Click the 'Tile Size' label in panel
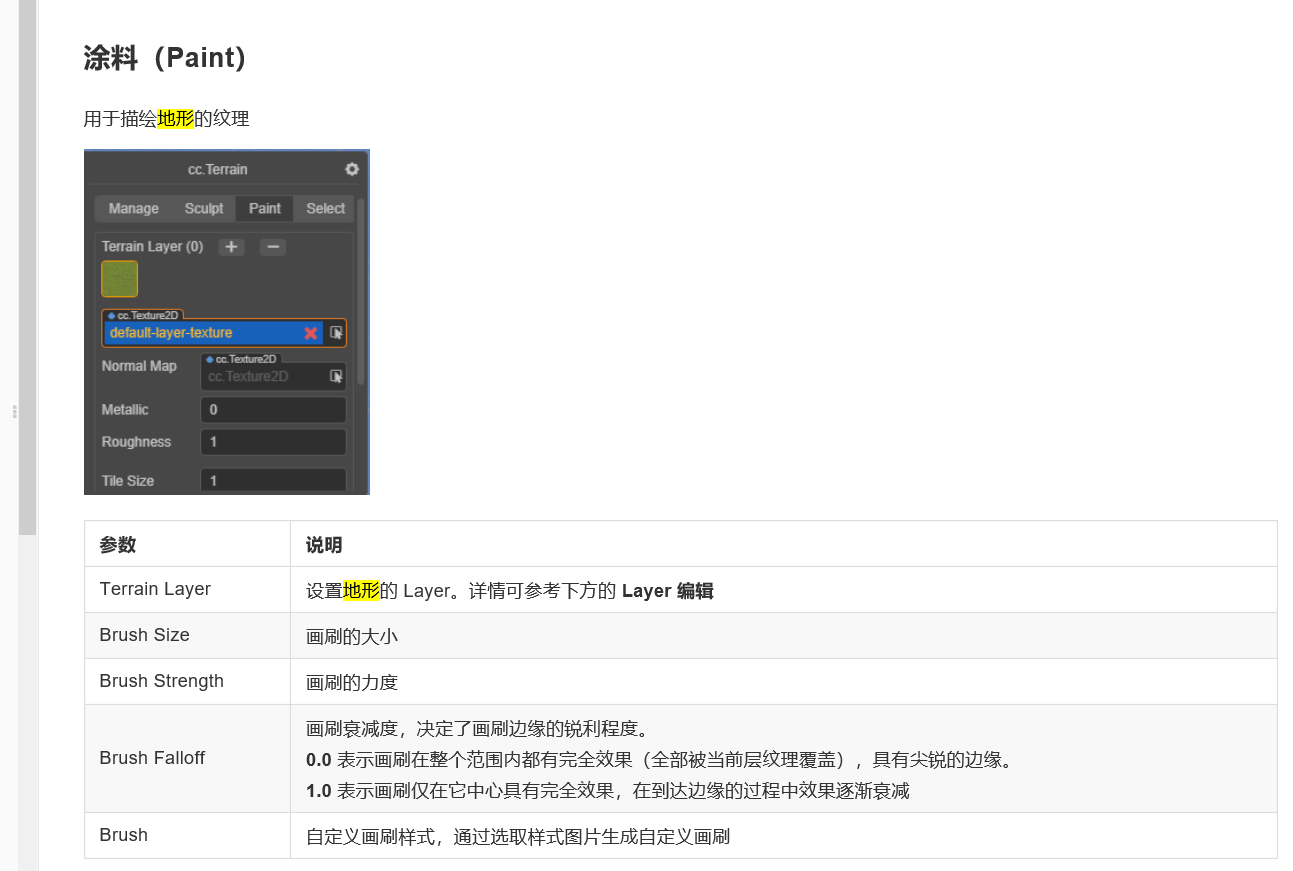The height and width of the screenshot is (871, 1293). pos(128,481)
